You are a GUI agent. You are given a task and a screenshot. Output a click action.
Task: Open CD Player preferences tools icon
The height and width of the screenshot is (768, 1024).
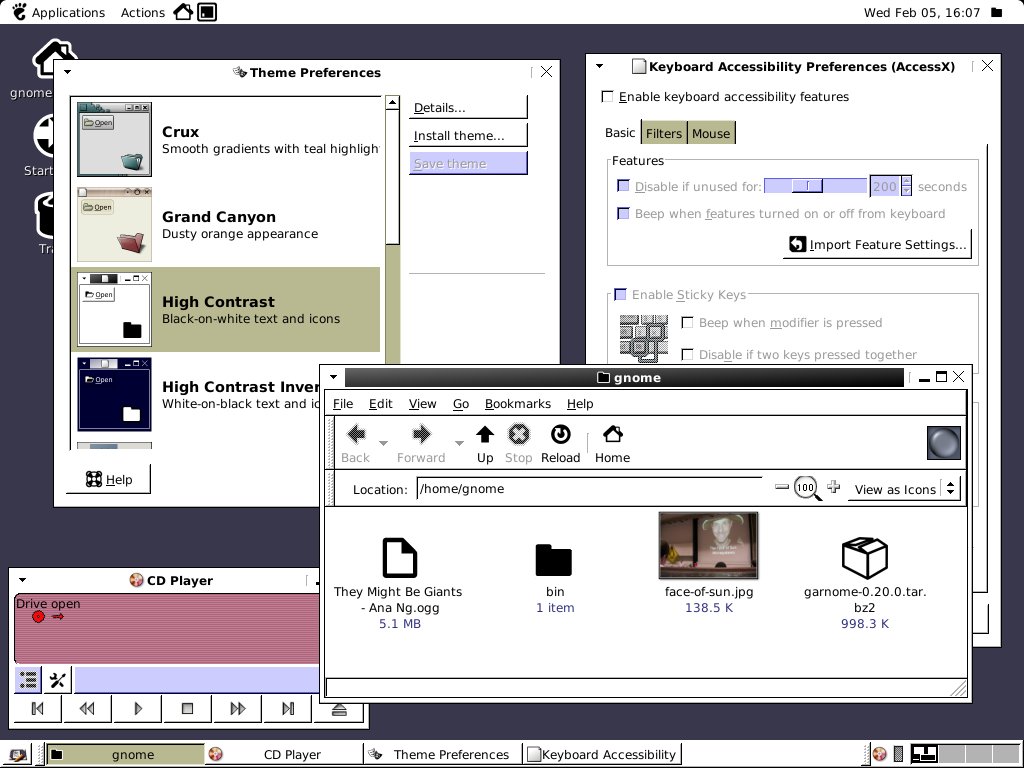(x=57, y=680)
